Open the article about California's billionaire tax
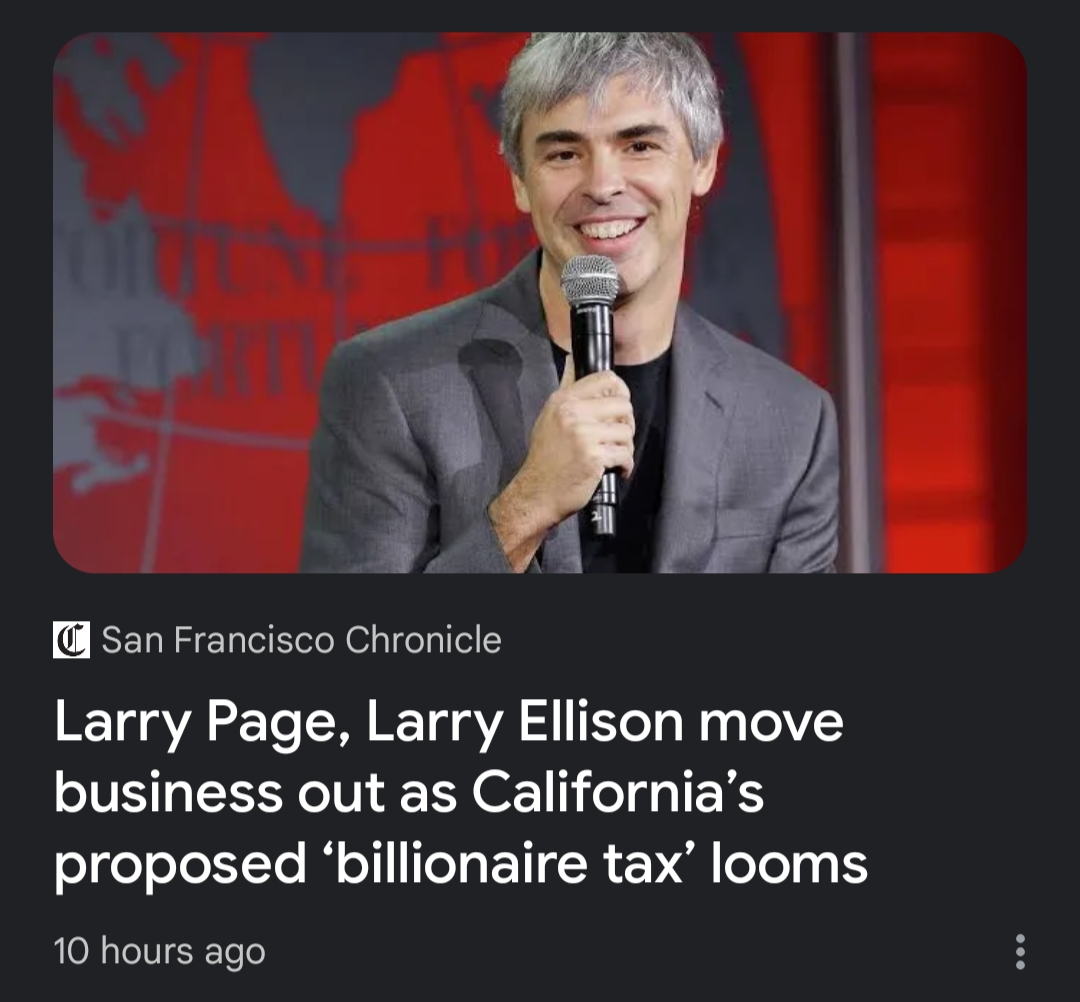 click(460, 793)
